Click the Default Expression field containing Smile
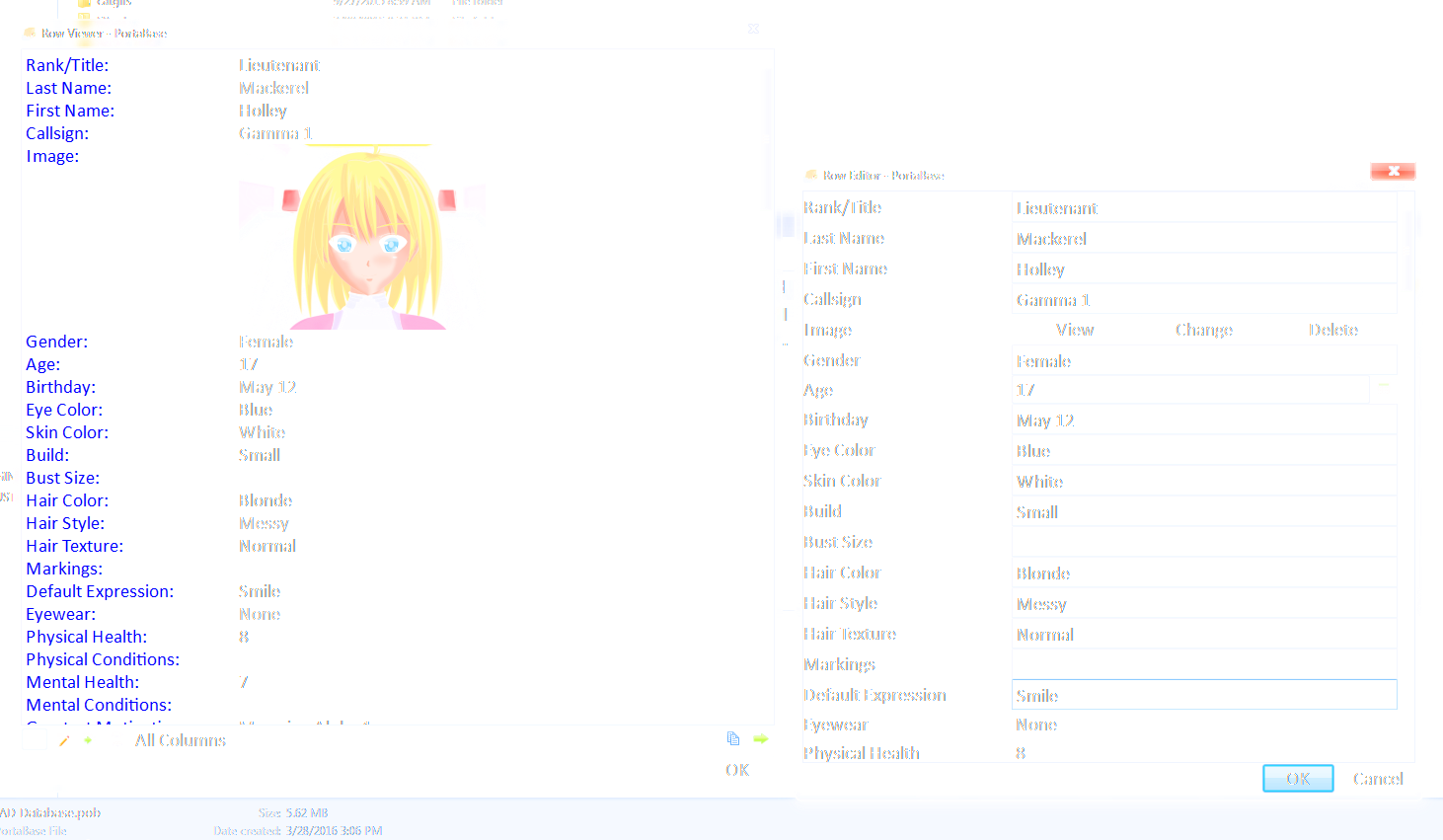This screenshot has height=840, width=1443. pyautogui.click(x=1204, y=695)
